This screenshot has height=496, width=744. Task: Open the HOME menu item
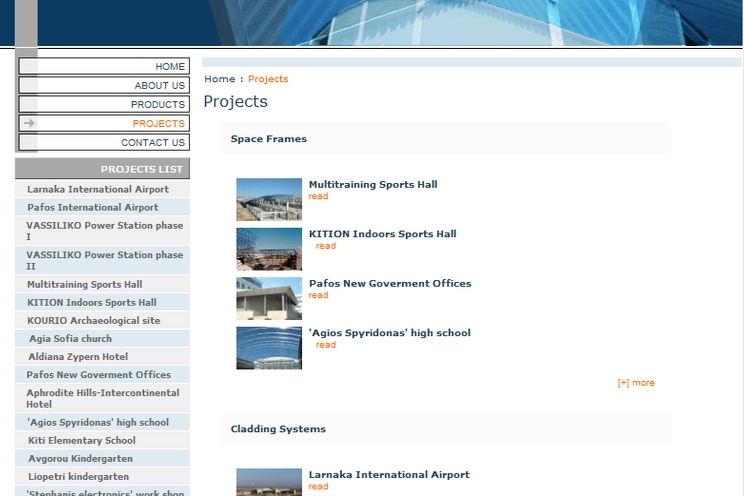pyautogui.click(x=104, y=66)
